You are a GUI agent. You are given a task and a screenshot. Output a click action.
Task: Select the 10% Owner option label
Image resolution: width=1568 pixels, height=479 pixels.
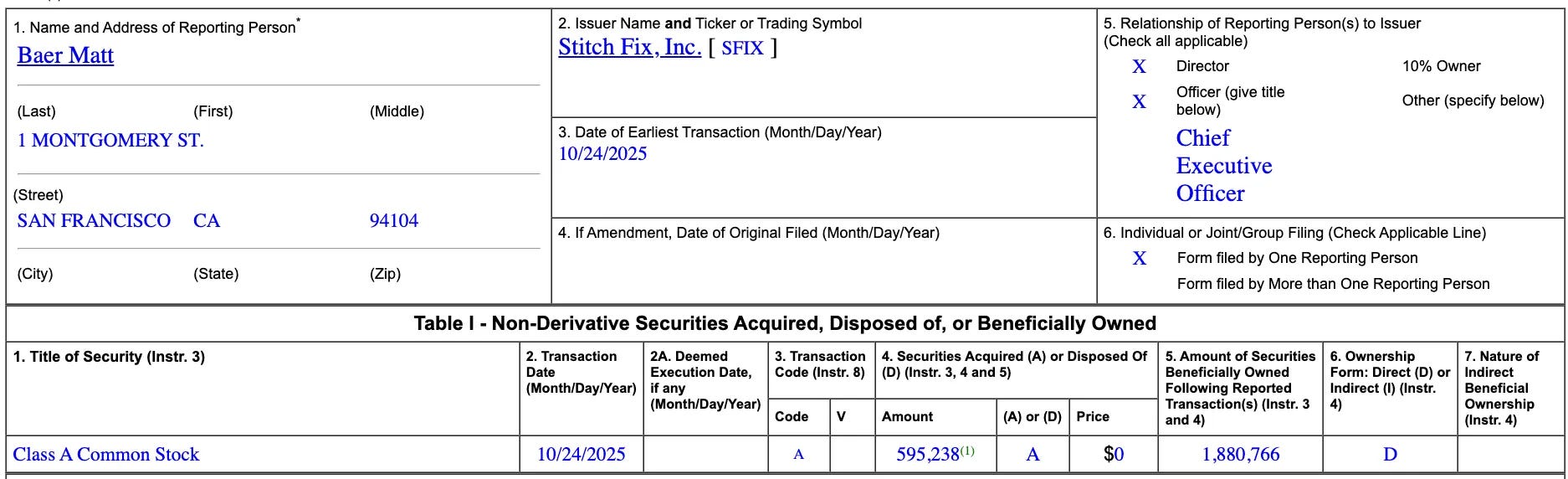point(1441,66)
